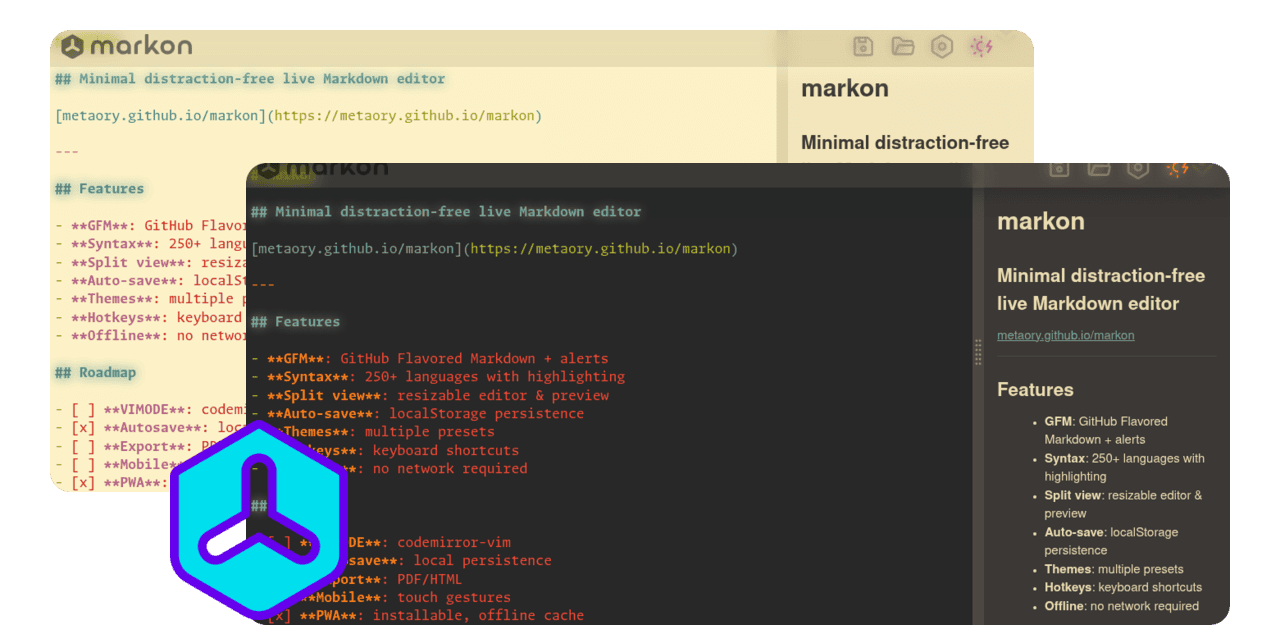The width and height of the screenshot is (1280, 640).
Task: Click the '[ ] **VIMODE**' line in light editor
Action: (x=151, y=410)
